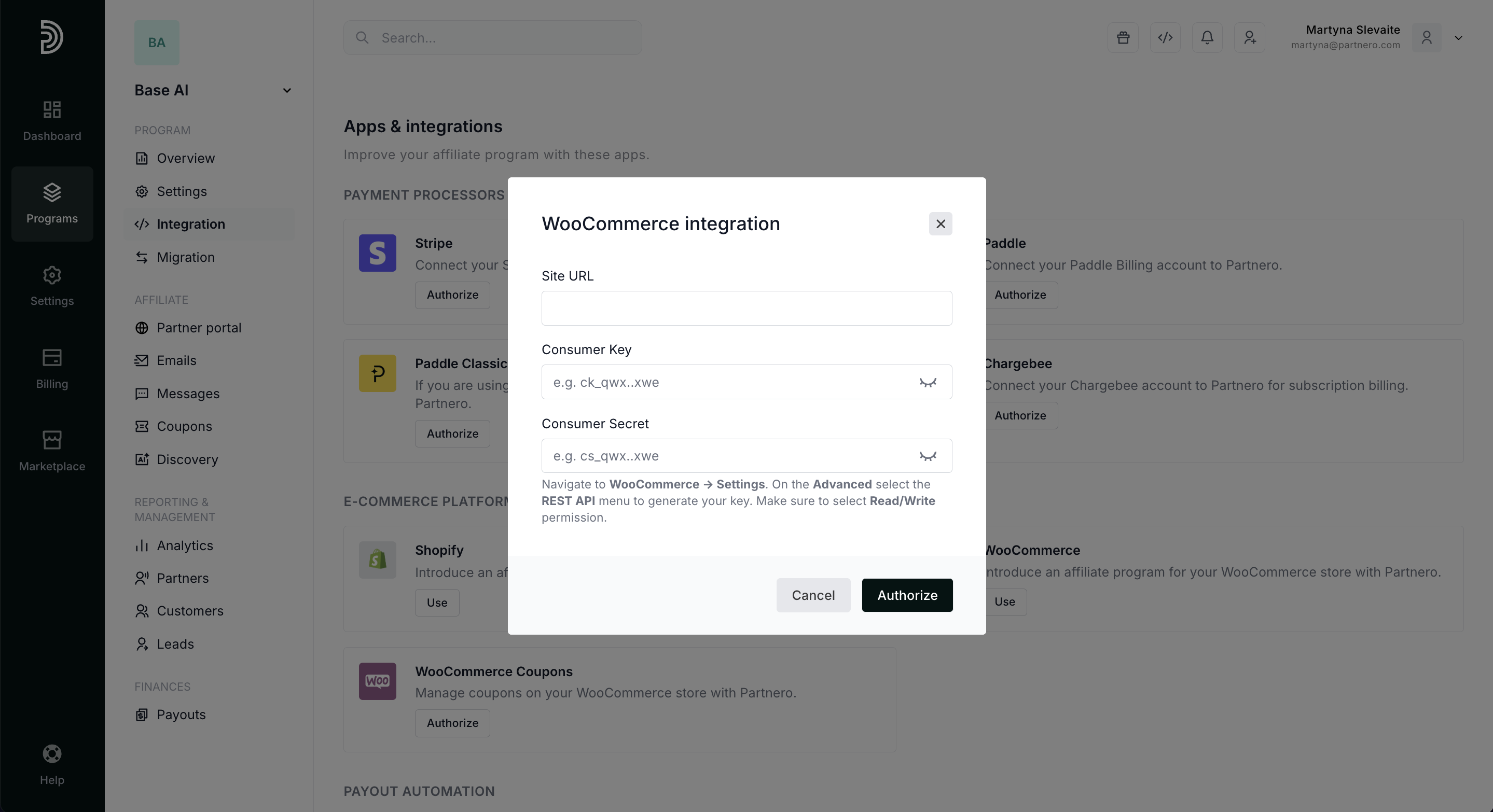Image resolution: width=1493 pixels, height=812 pixels.
Task: Toggle Consumer Key visibility eye icon
Action: click(x=928, y=382)
